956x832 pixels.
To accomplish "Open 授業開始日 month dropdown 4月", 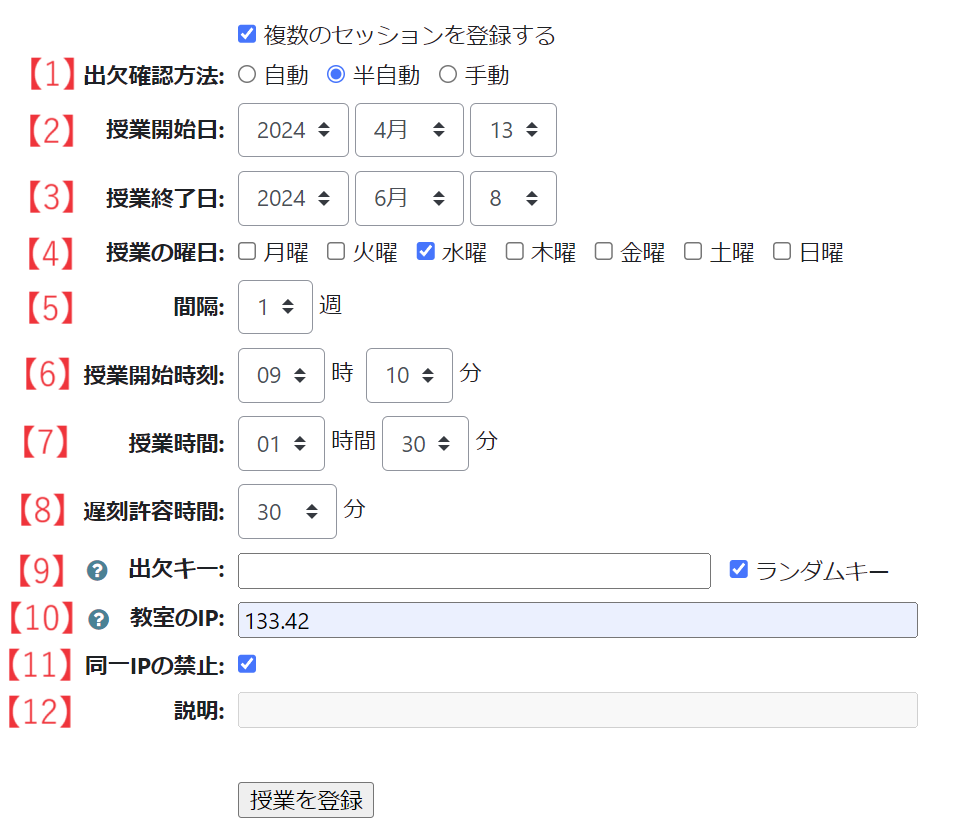I will coord(409,130).
